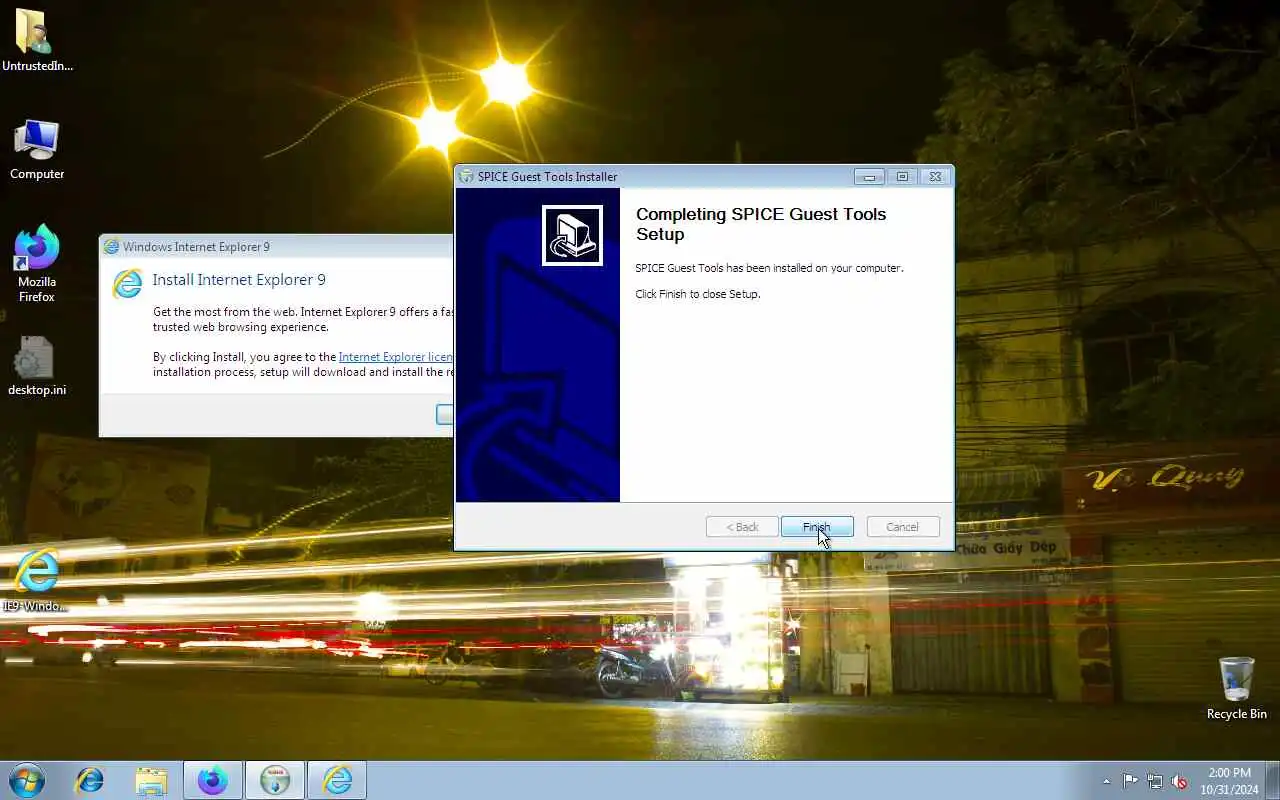
Task: Switch to the Firefox taskbar button
Action: (x=212, y=780)
